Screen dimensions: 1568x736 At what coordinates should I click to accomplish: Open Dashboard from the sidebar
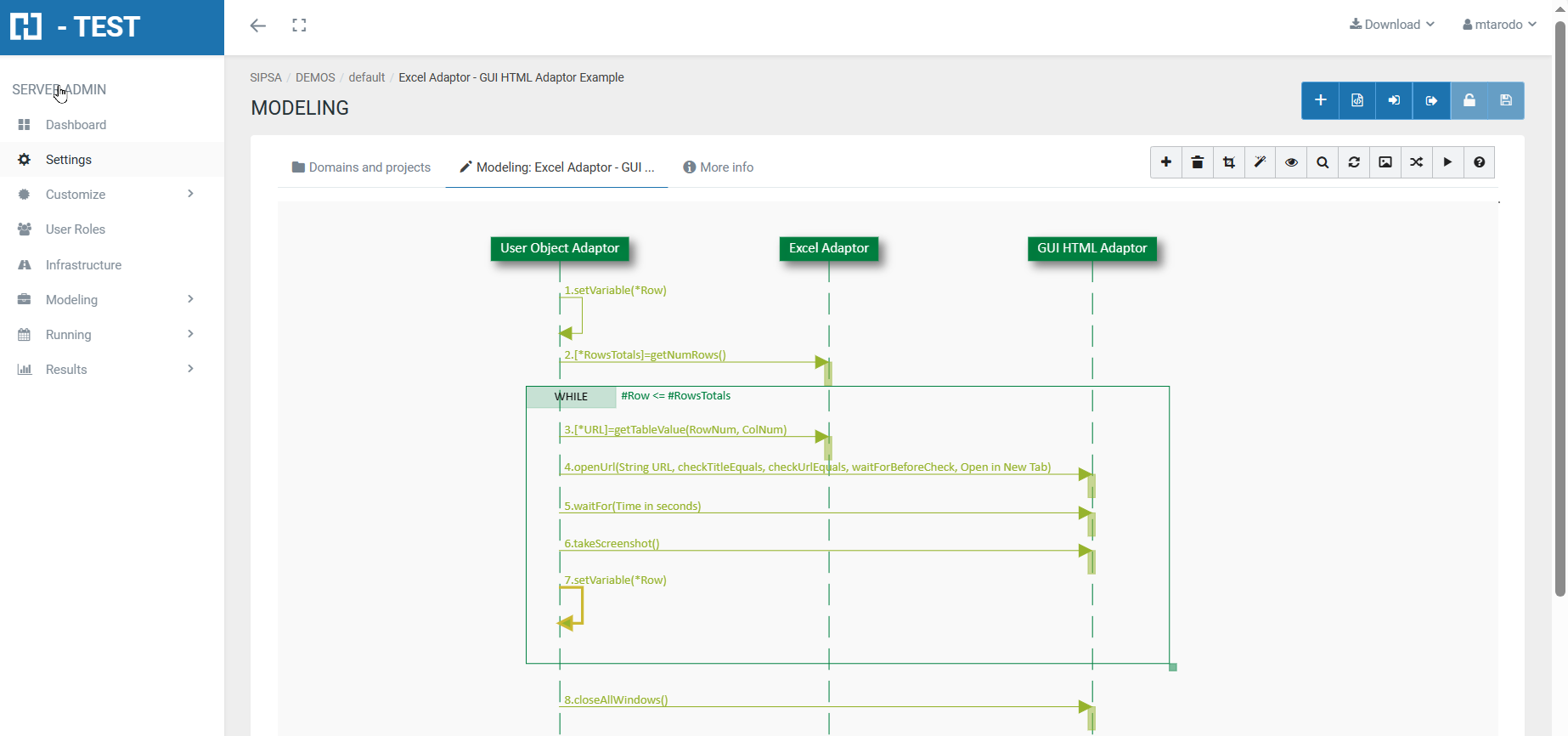pyautogui.click(x=76, y=125)
